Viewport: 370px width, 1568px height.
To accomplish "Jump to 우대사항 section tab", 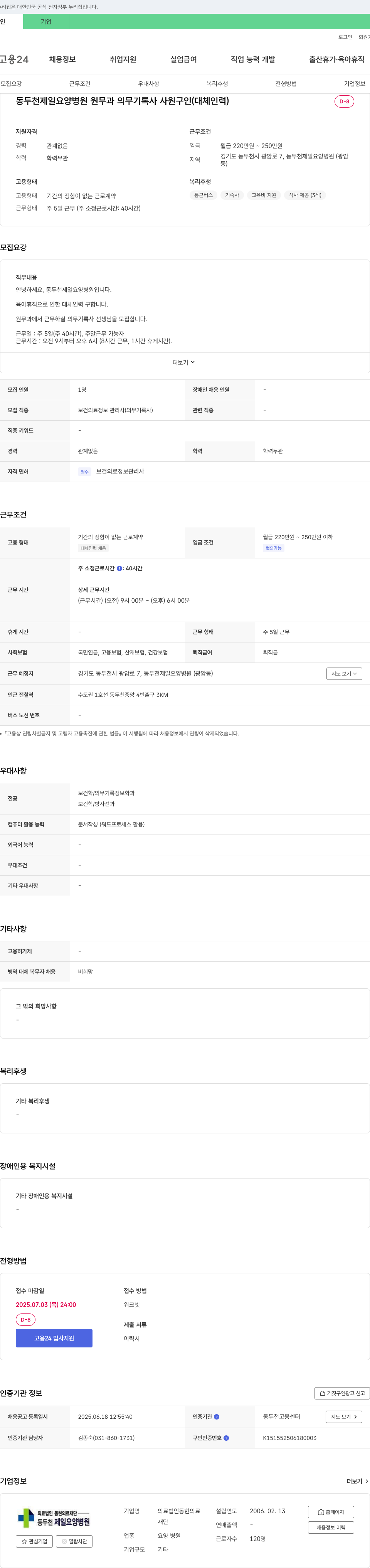I will [x=148, y=83].
